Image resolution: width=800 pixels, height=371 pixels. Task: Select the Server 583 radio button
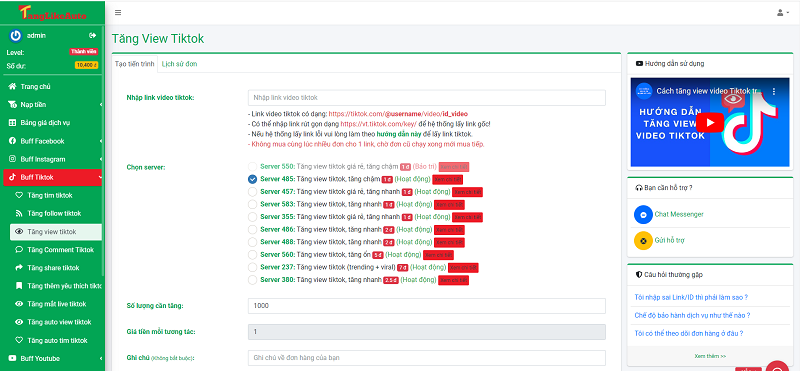[x=253, y=204]
